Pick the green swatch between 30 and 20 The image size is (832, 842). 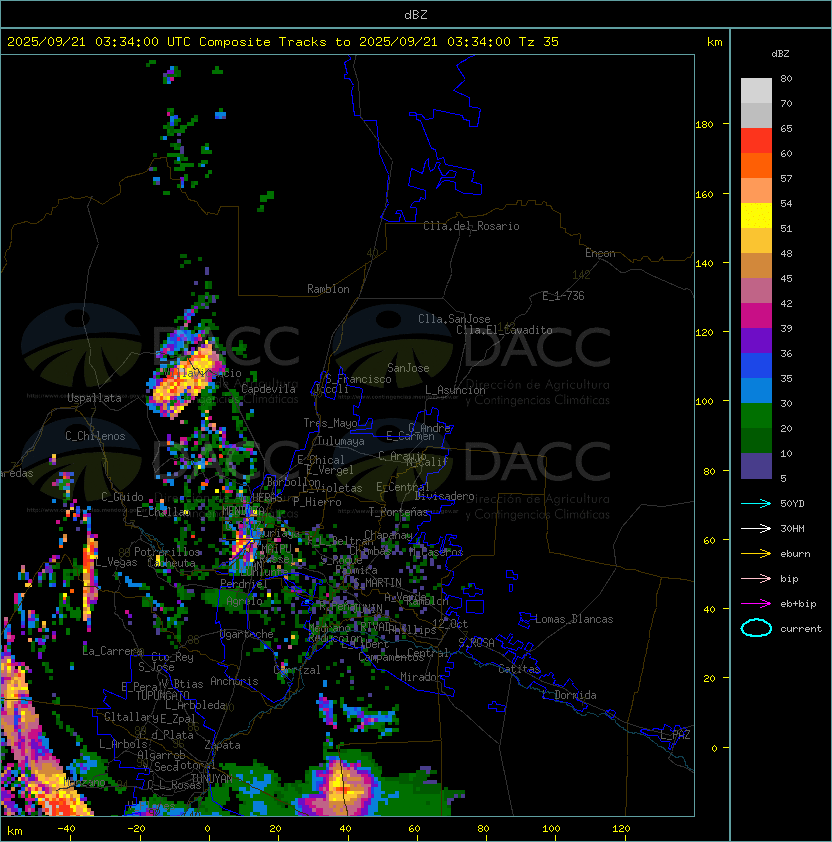point(756,416)
